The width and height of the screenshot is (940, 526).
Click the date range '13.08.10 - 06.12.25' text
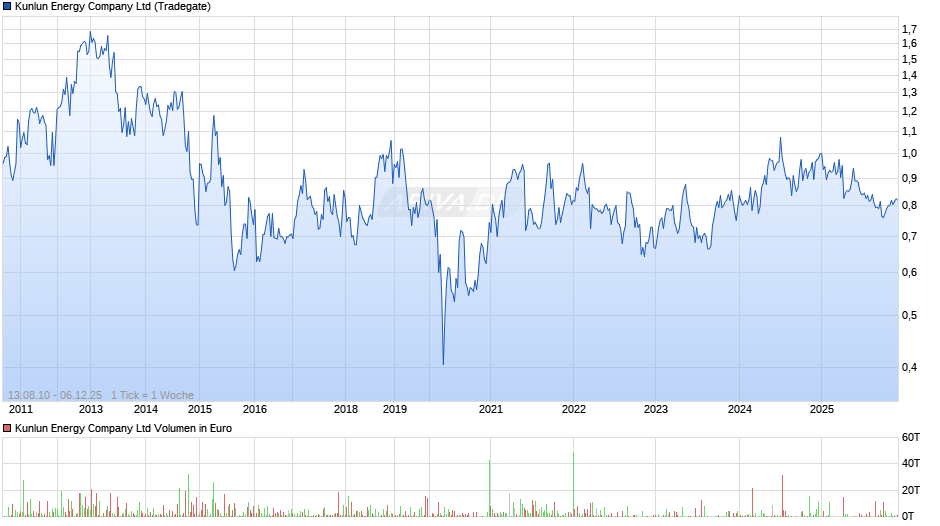[x=55, y=395]
